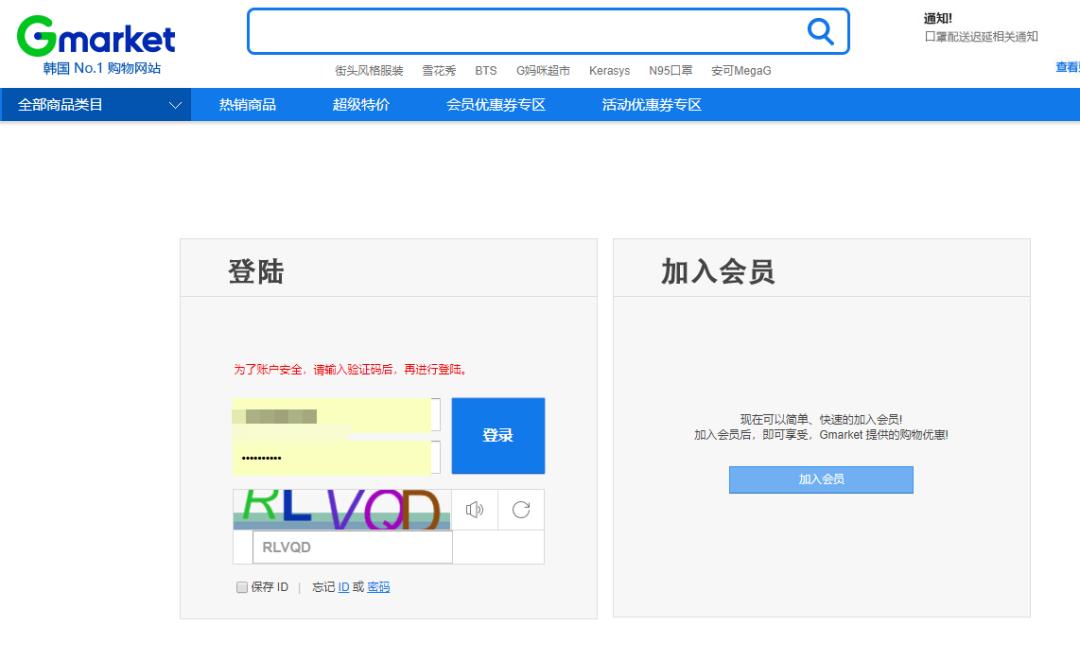Viewport: 1080px width, 661px height.
Task: Open the BTS shortcut link
Action: [486, 70]
